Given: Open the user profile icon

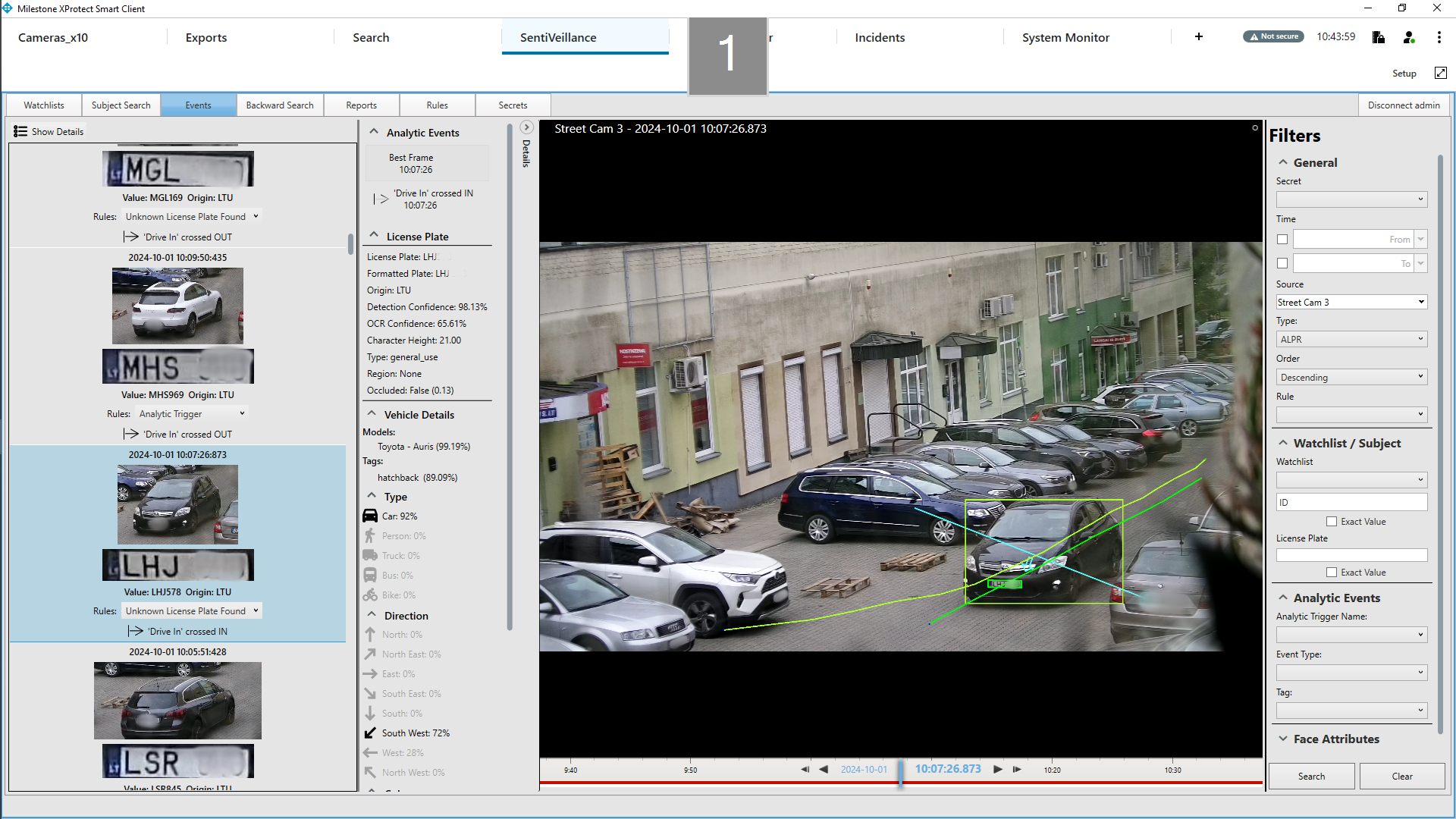Looking at the screenshot, I should tap(1409, 36).
